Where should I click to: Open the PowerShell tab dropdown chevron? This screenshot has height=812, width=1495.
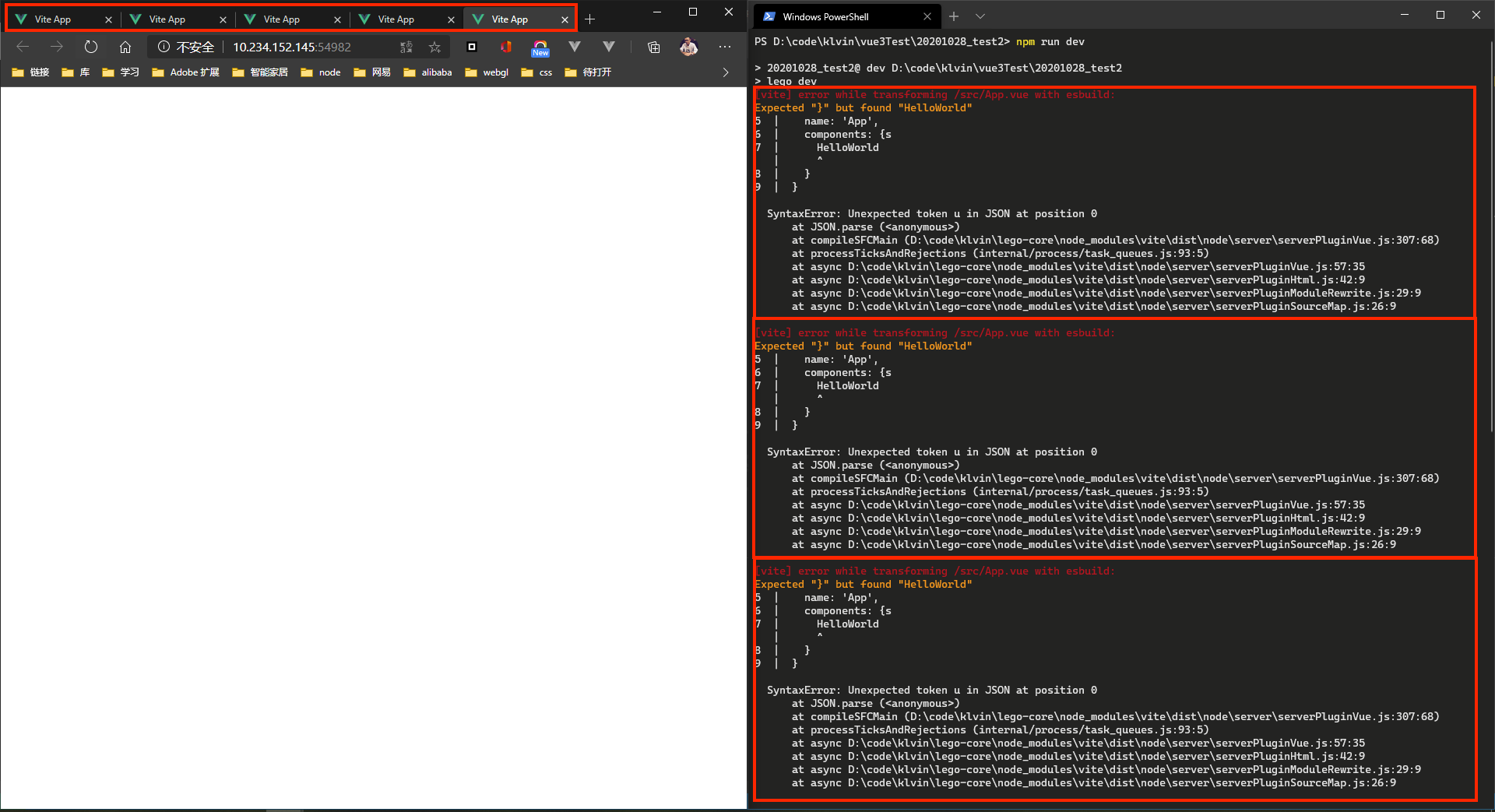981,16
